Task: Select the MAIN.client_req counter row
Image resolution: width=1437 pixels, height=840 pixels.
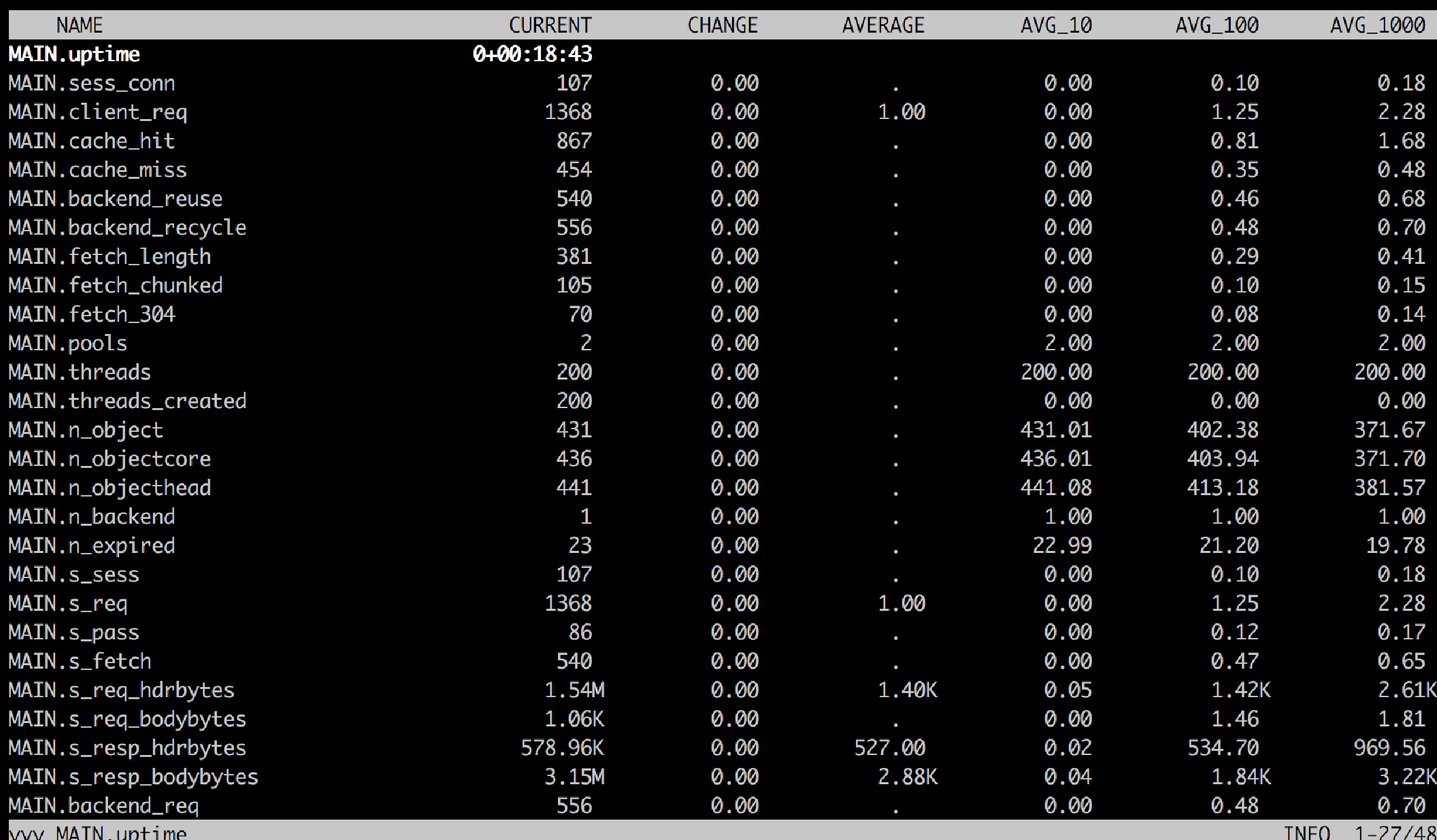Action: point(718,112)
